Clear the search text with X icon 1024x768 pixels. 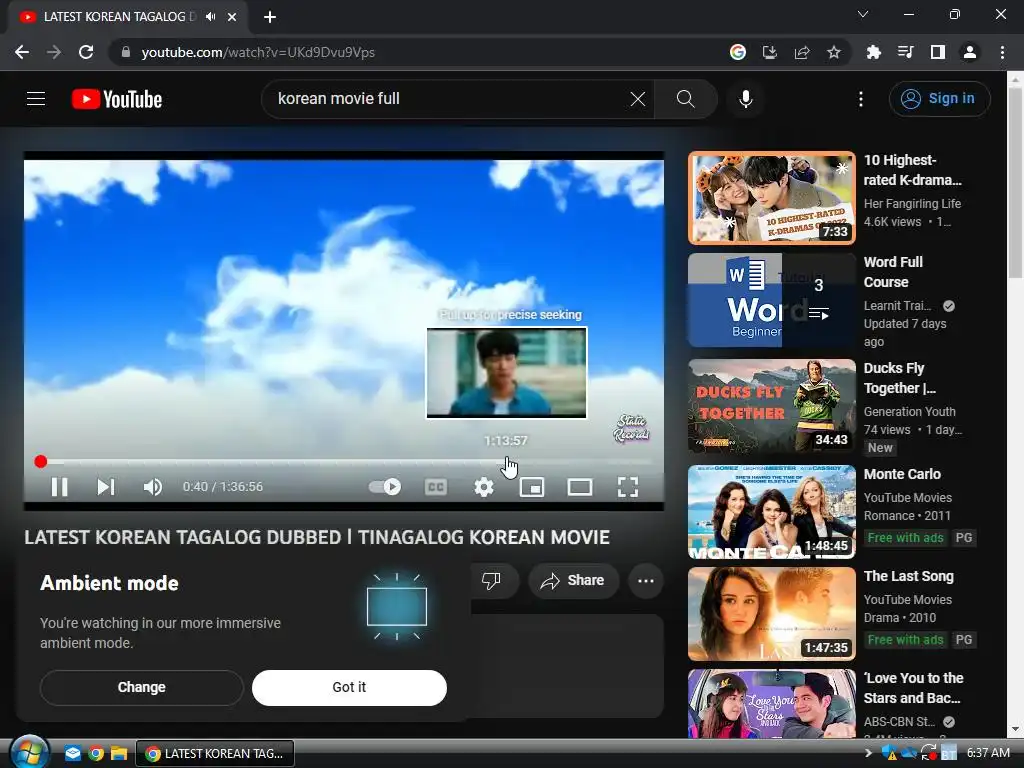pos(637,99)
